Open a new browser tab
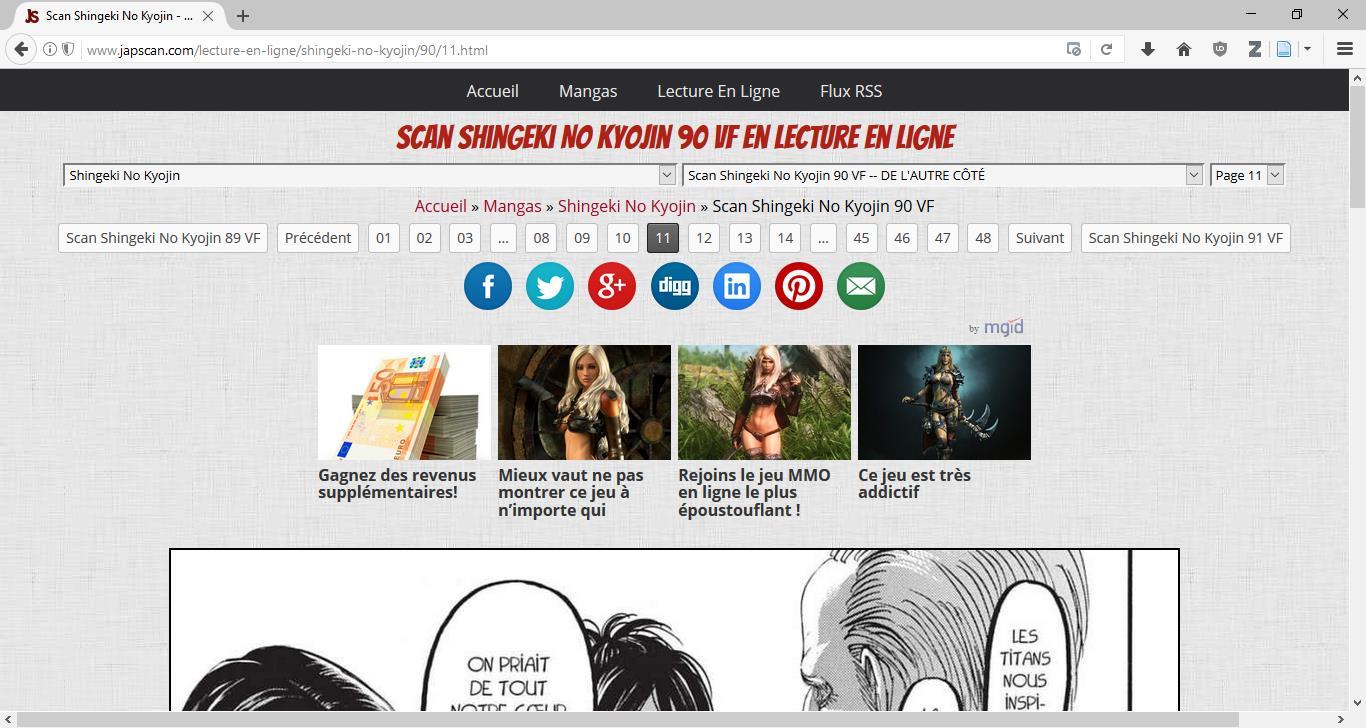Viewport: 1366px width, 728px height. coord(243,16)
